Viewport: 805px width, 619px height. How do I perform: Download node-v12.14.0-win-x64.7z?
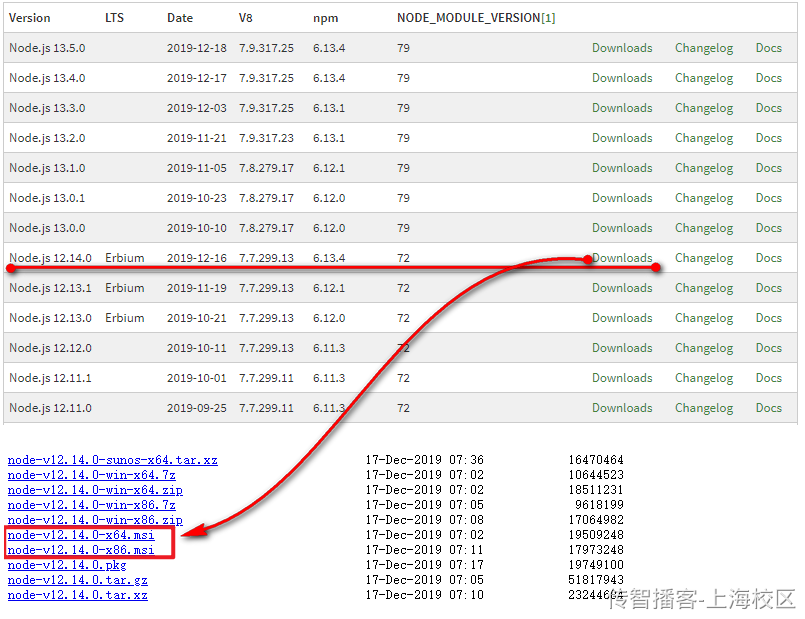coord(91,475)
